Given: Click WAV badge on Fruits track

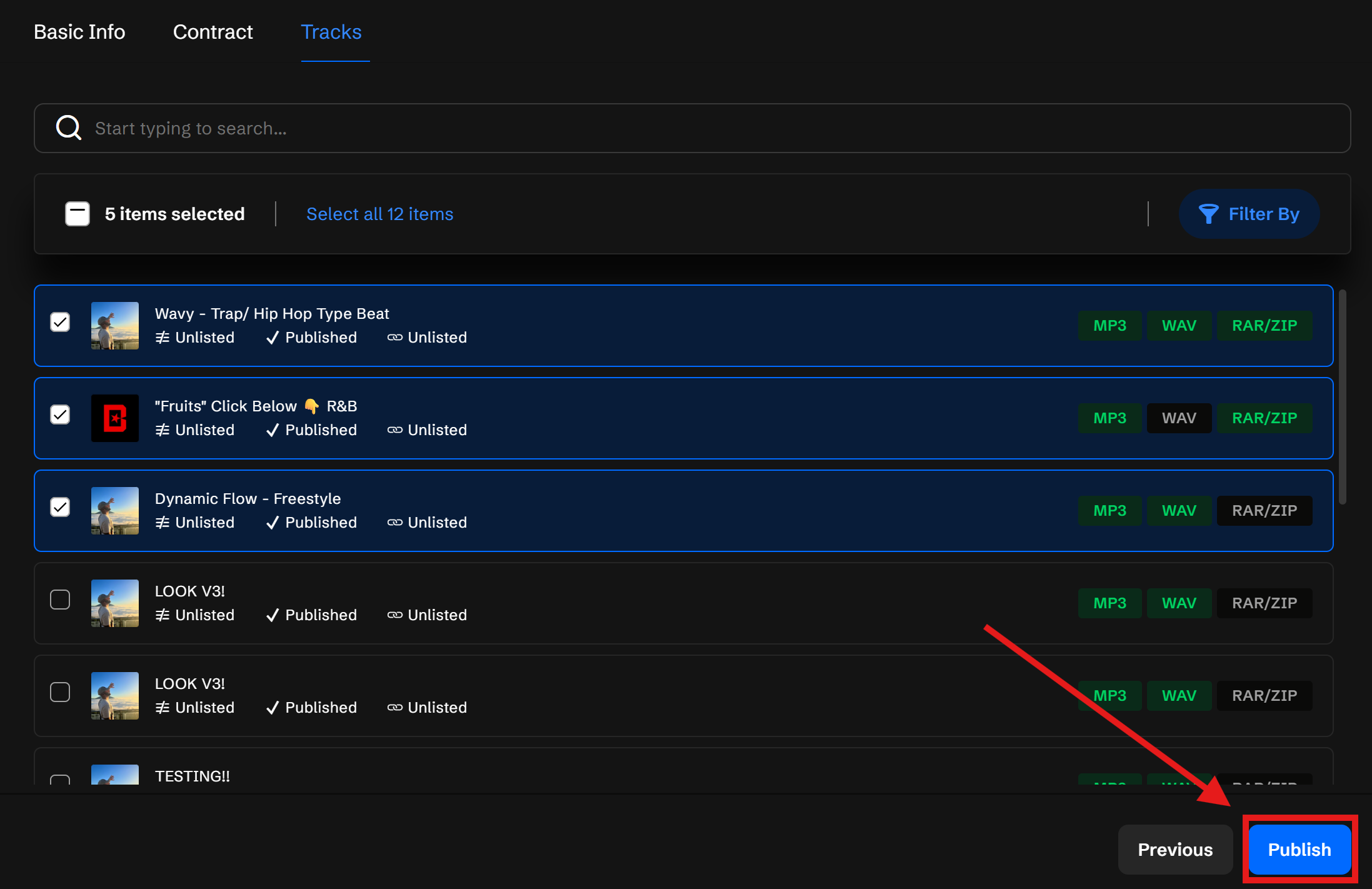Looking at the screenshot, I should 1179,418.
